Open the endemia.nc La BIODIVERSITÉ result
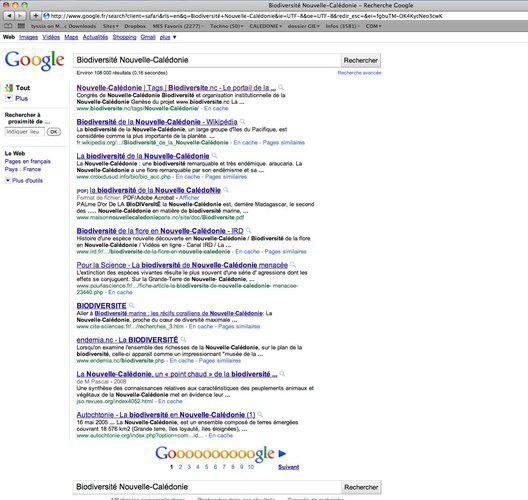The height and width of the screenshot is (500, 528). click(127, 340)
